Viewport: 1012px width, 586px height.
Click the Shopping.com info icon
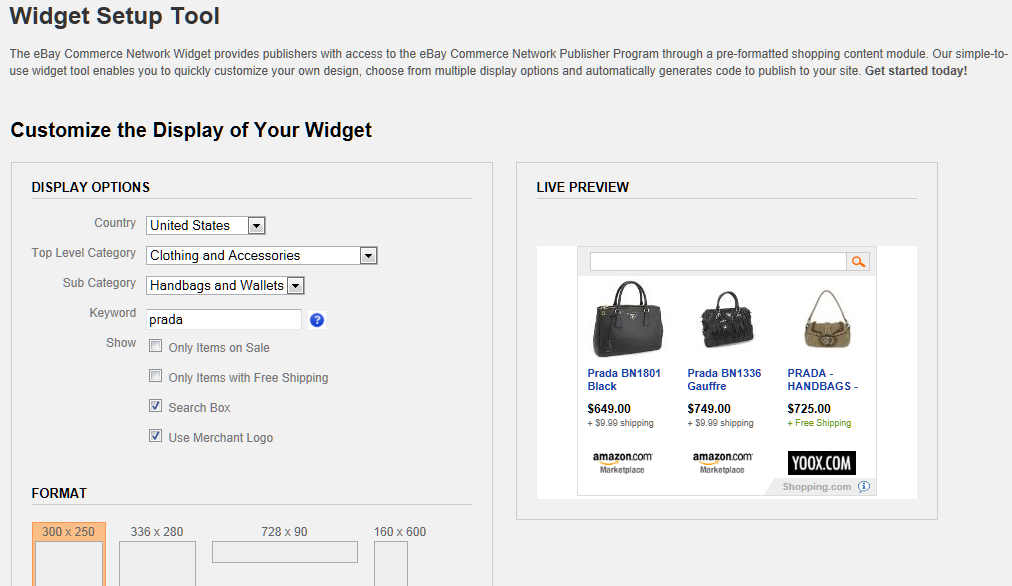coord(864,487)
